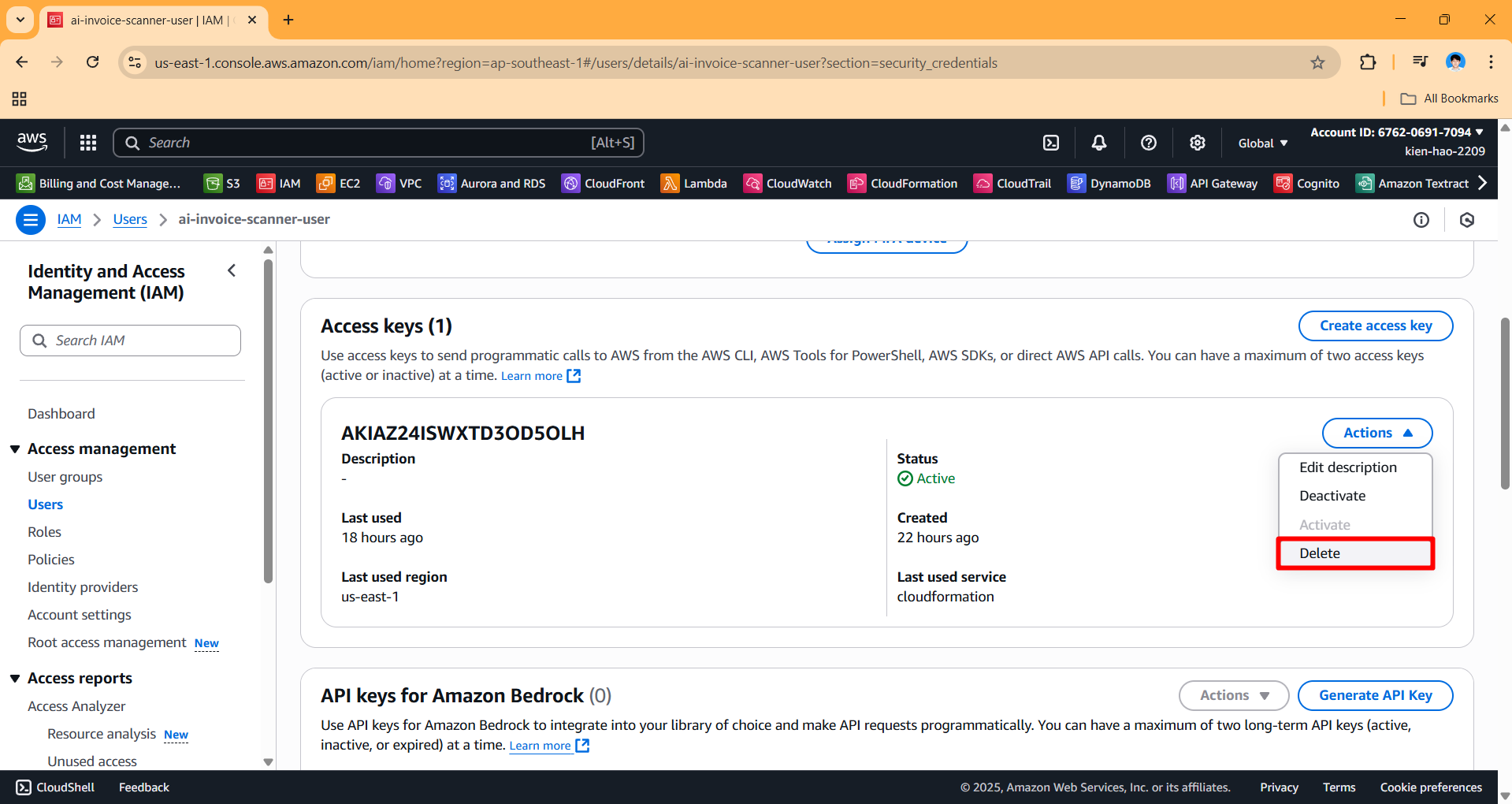Select Deactivate from the Actions menu
Screen dimensions: 1512x804
click(1332, 495)
